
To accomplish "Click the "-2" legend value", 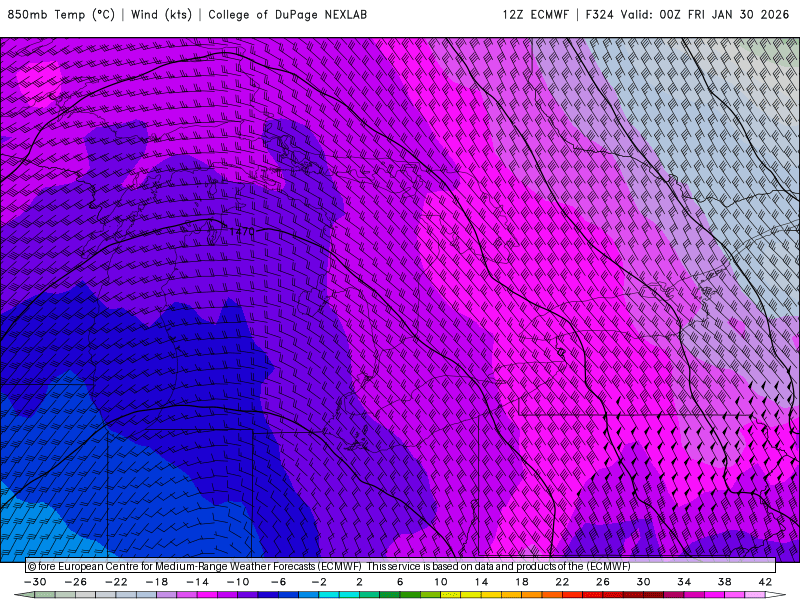I will tap(319, 582).
